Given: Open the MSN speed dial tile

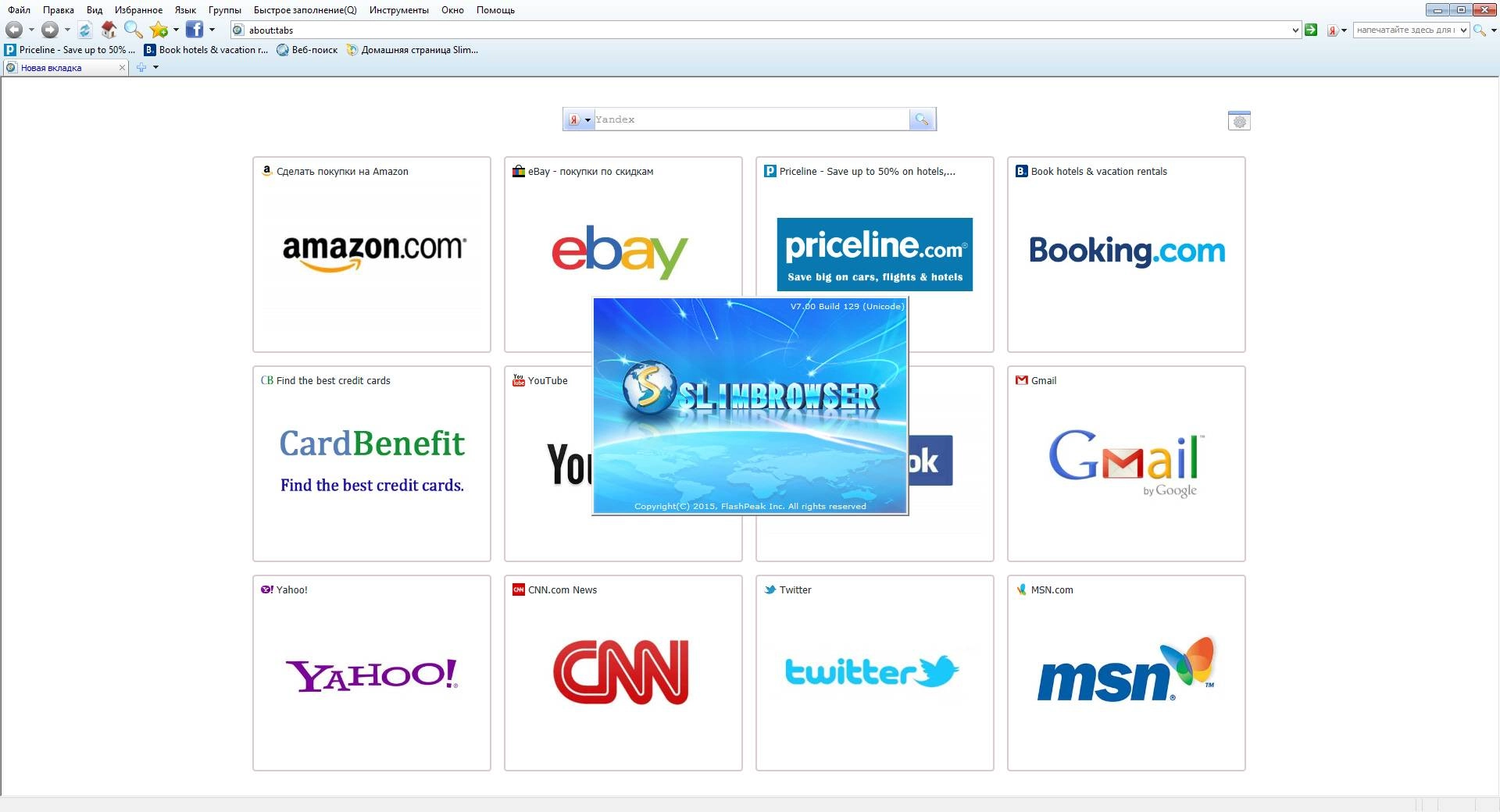Looking at the screenshot, I should pyautogui.click(x=1126, y=673).
